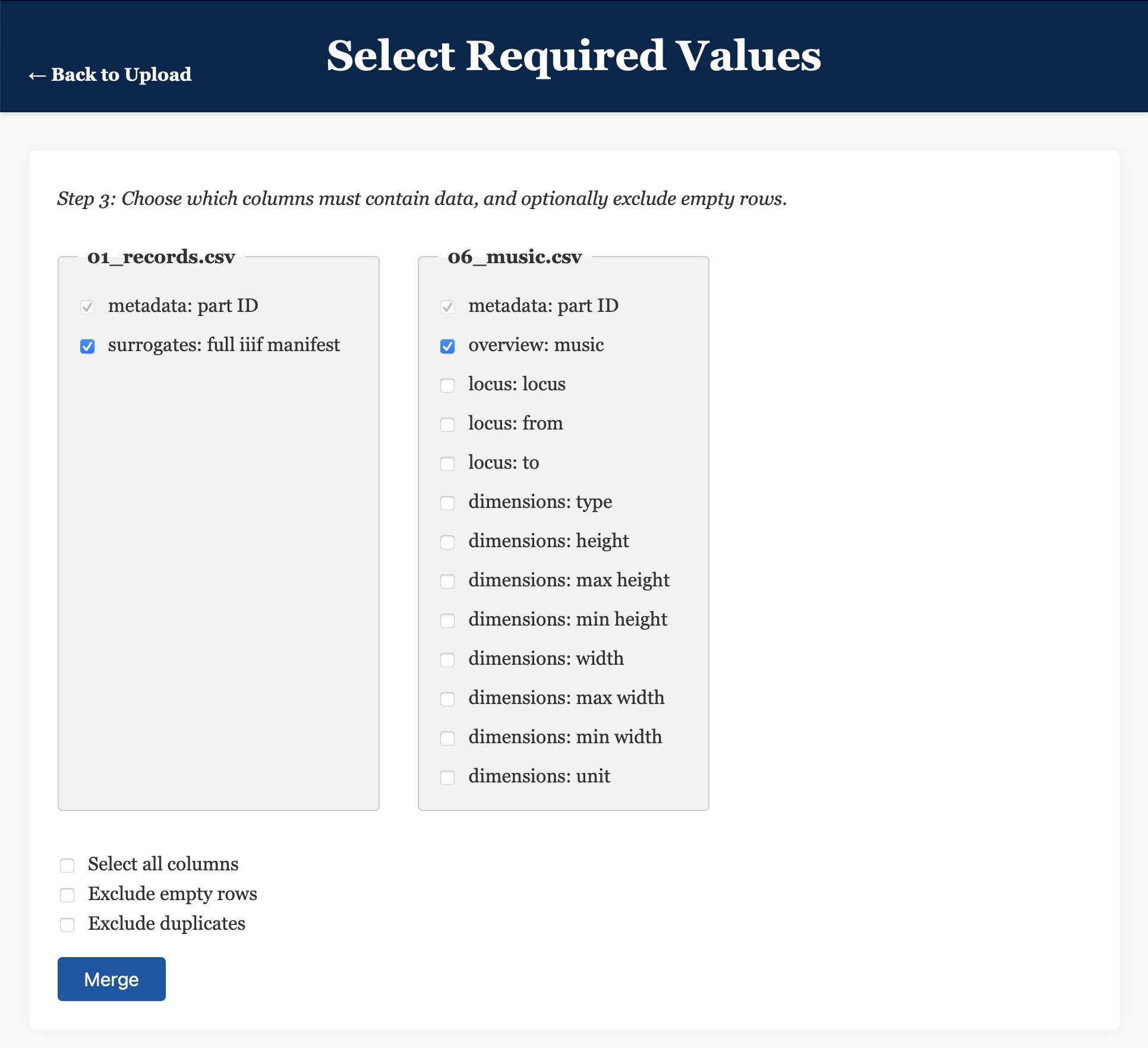1148x1048 pixels.
Task: Toggle Select all columns checkbox
Action: 67,866
